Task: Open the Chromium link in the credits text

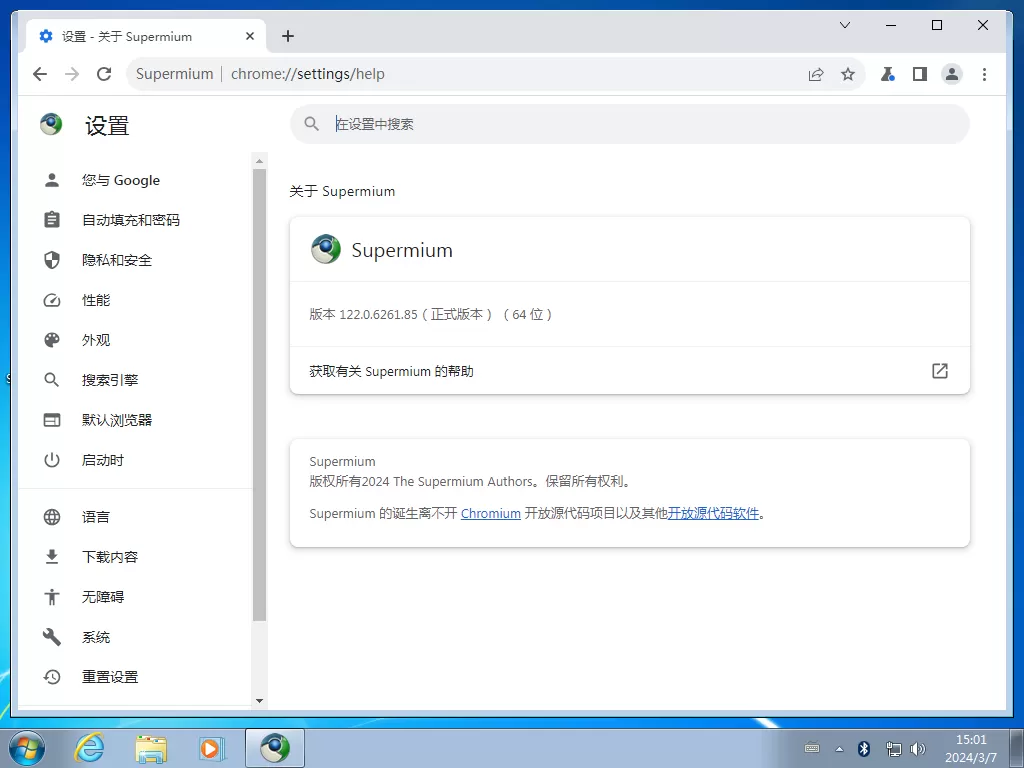Action: click(490, 513)
